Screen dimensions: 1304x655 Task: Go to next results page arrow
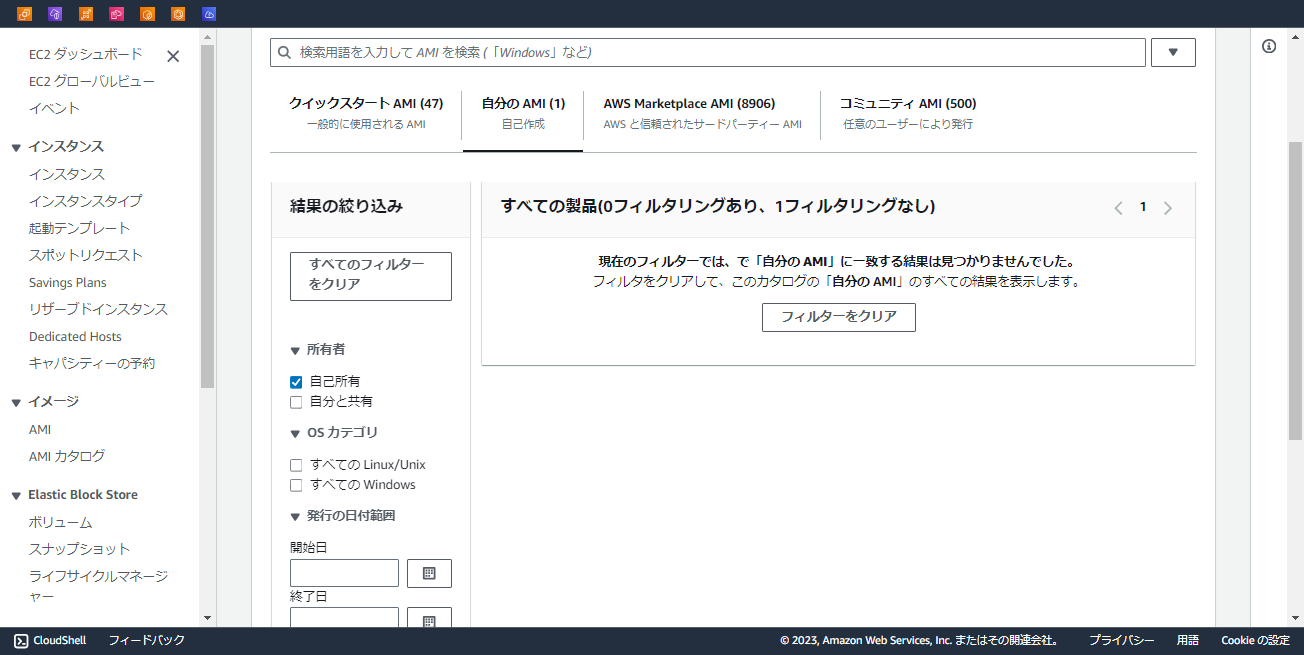pyautogui.click(x=1168, y=208)
